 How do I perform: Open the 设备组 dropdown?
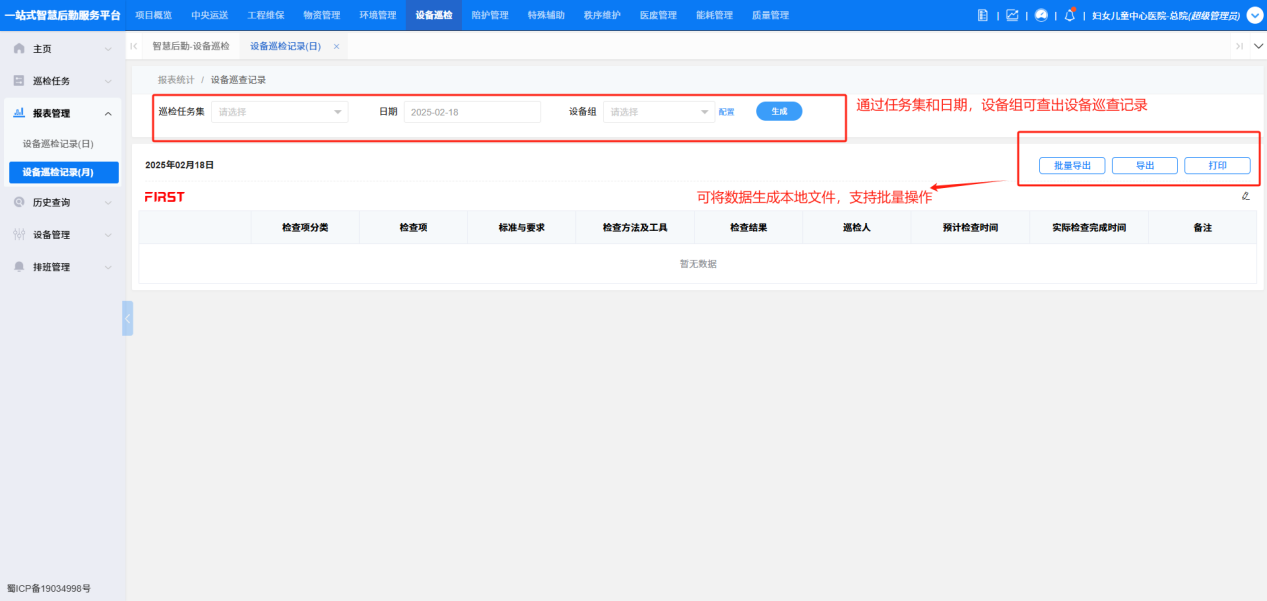coord(658,112)
